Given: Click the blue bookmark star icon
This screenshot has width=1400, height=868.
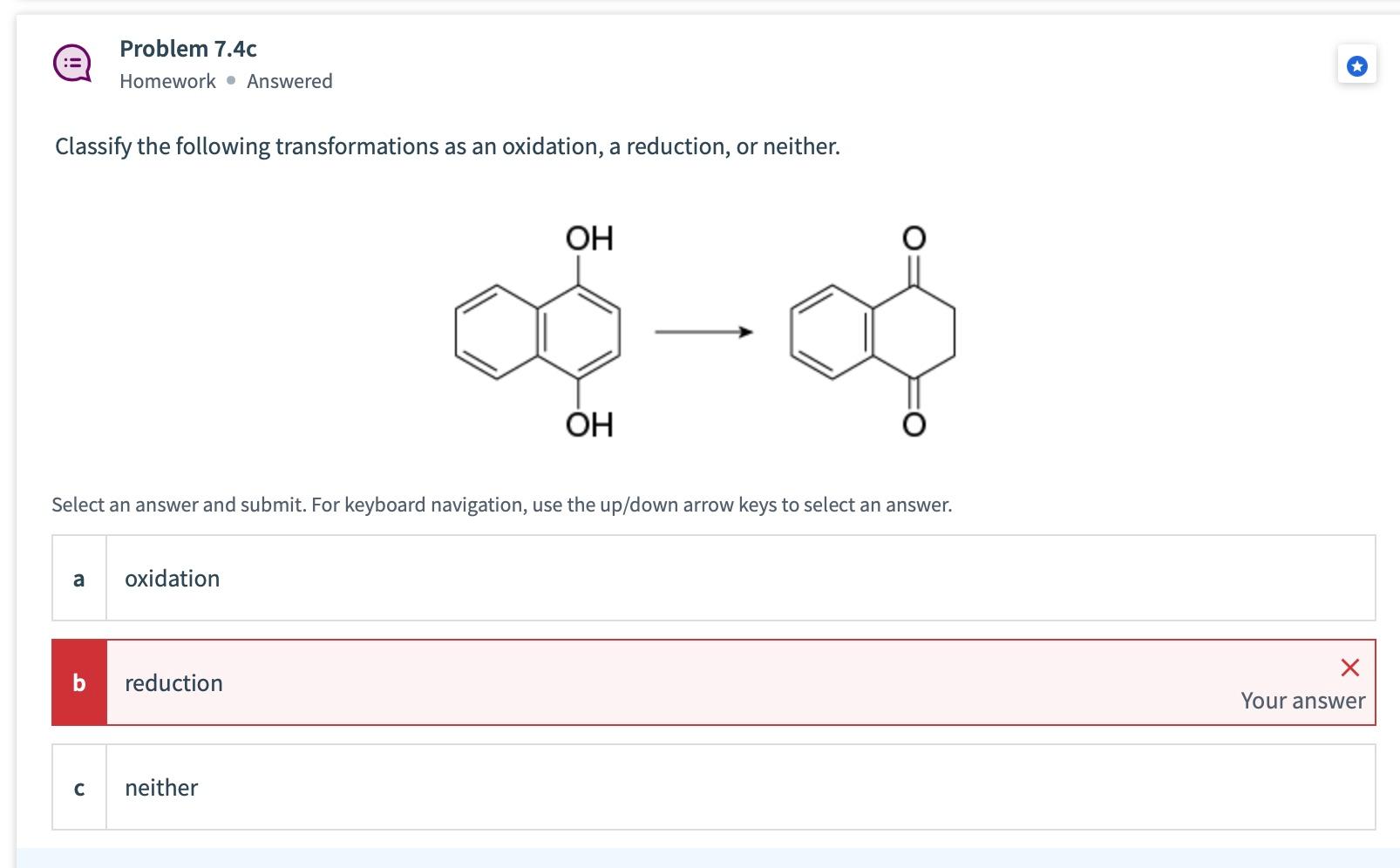Looking at the screenshot, I should [1356, 64].
